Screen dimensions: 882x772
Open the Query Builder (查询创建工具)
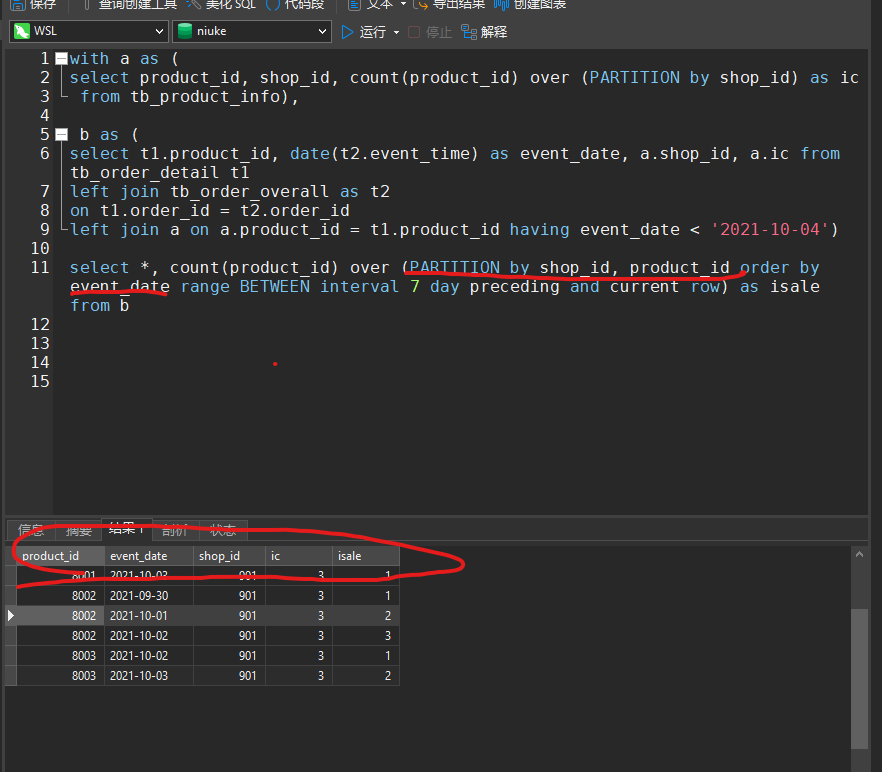click(130, 5)
